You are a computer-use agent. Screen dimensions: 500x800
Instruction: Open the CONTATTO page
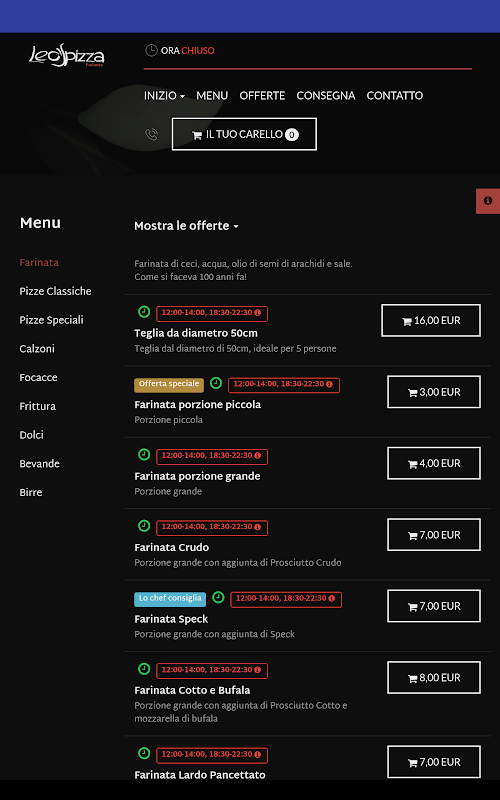click(x=394, y=95)
